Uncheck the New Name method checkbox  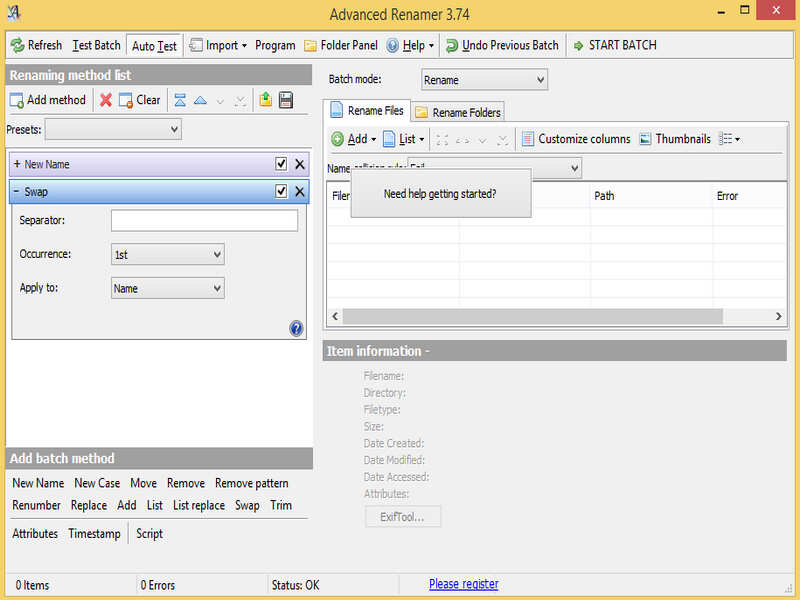tap(281, 163)
